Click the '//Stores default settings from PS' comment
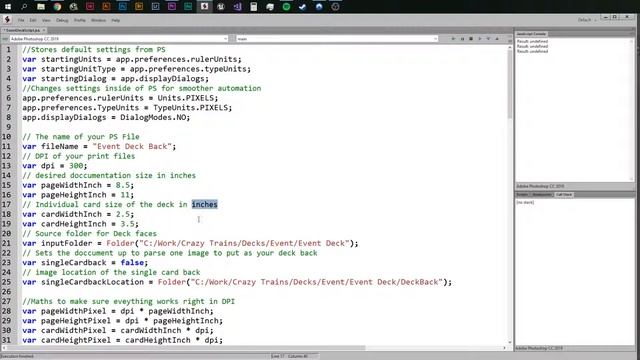The height and width of the screenshot is (360, 640). click(94, 49)
